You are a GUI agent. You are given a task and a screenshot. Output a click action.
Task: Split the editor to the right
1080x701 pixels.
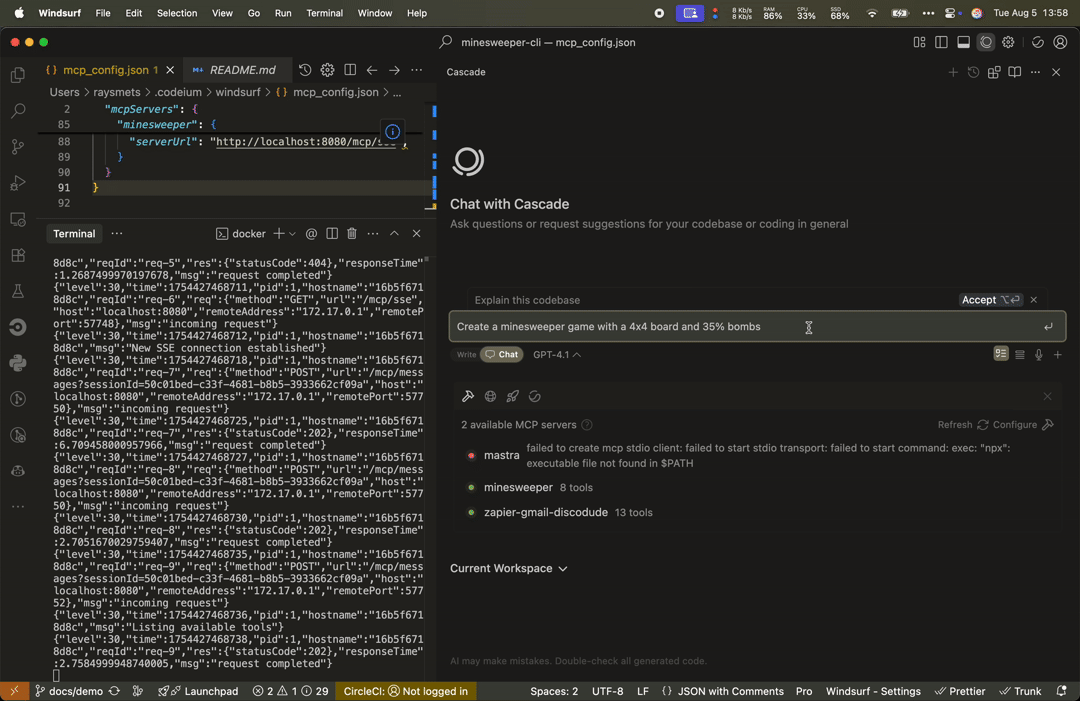coord(350,70)
